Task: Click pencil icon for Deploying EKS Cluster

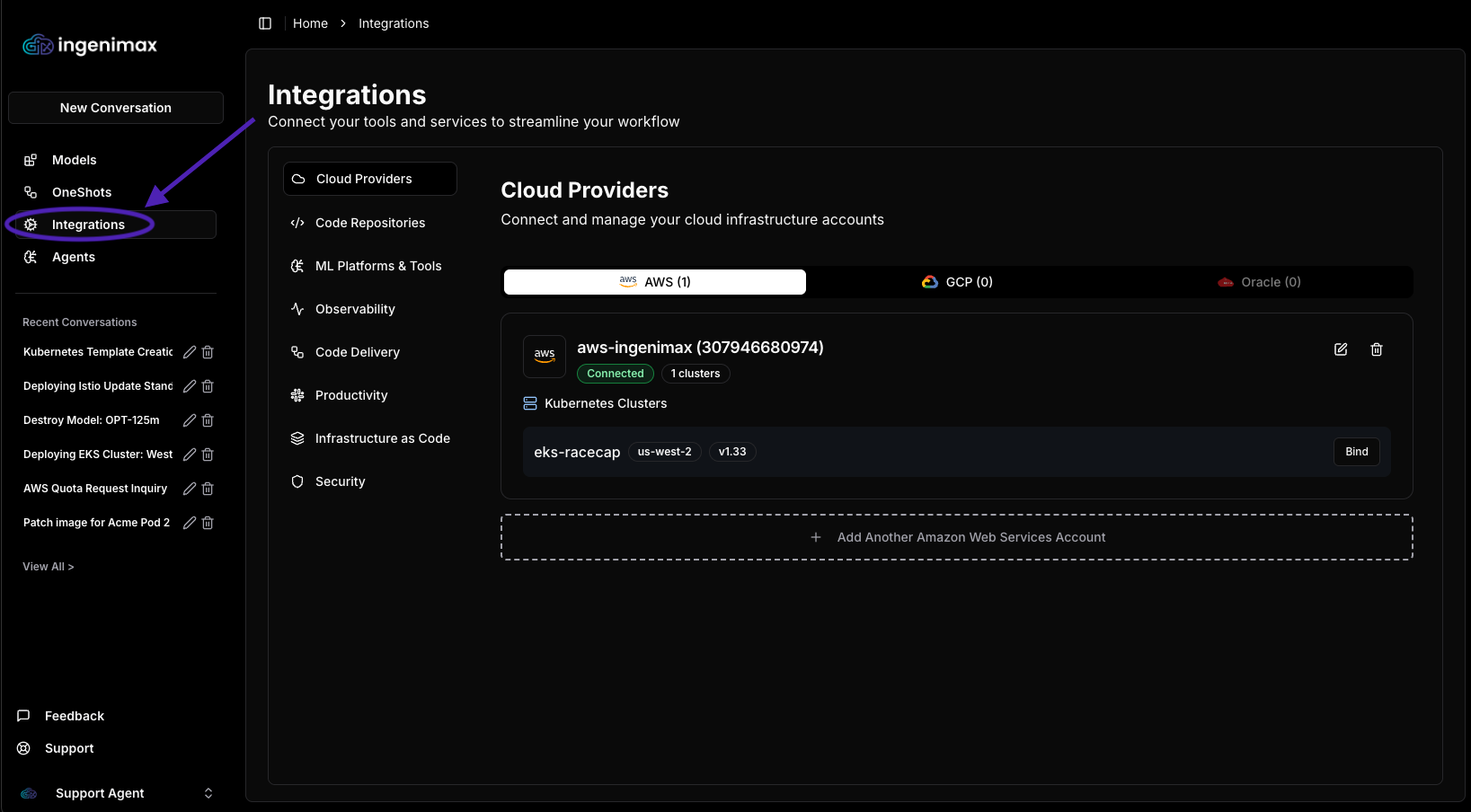Action: coord(190,455)
